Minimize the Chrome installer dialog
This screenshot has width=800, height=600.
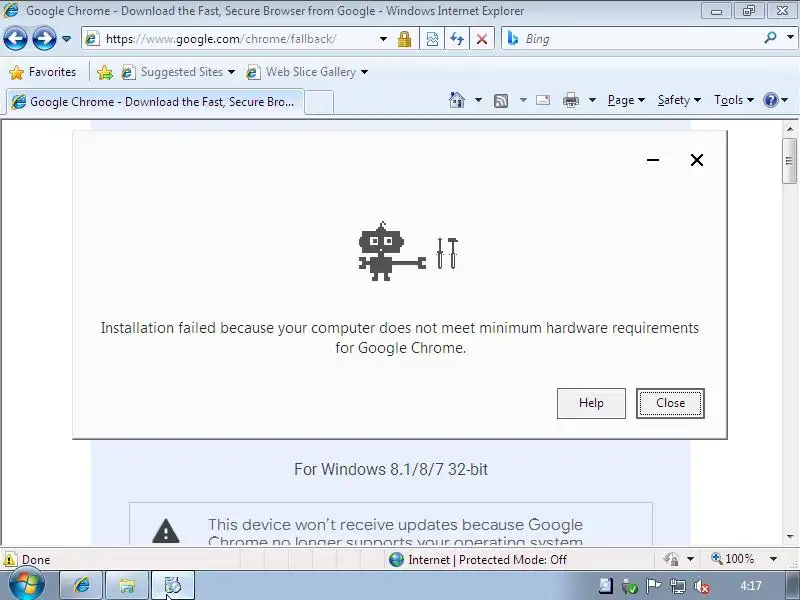(x=653, y=160)
